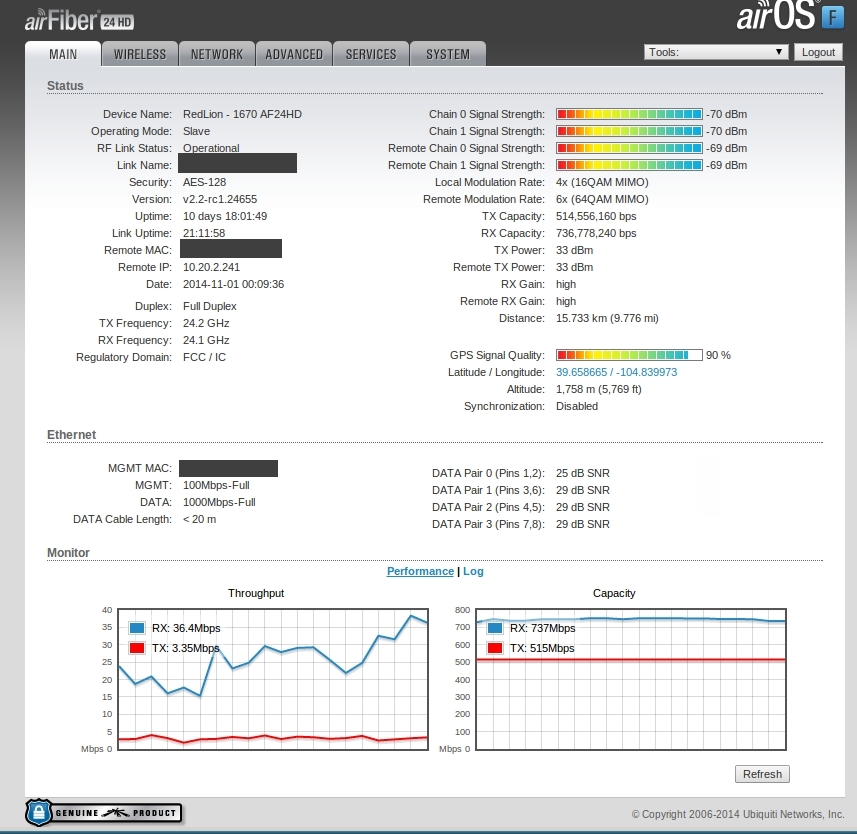Switch to the Wireless tab

point(140,54)
